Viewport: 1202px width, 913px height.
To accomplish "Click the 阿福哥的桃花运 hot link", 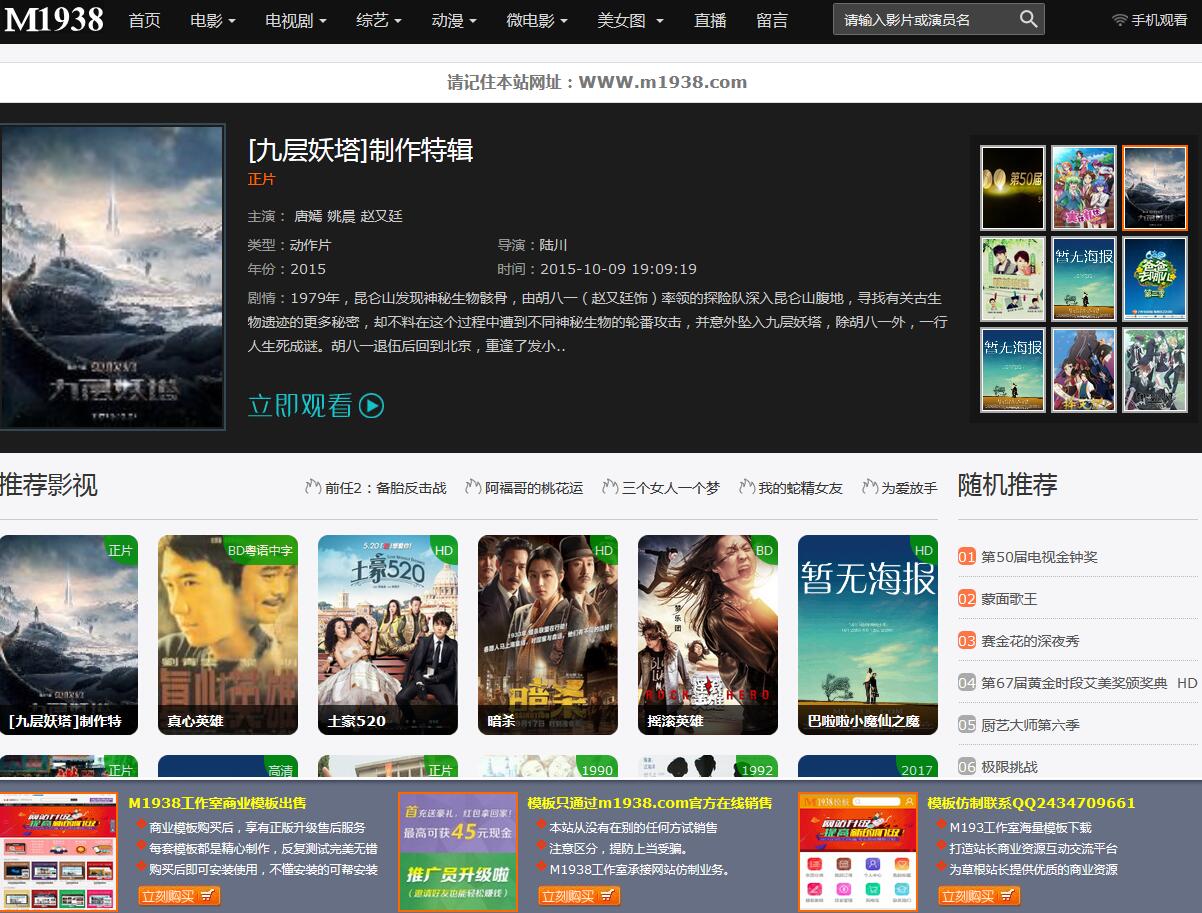I will point(534,488).
